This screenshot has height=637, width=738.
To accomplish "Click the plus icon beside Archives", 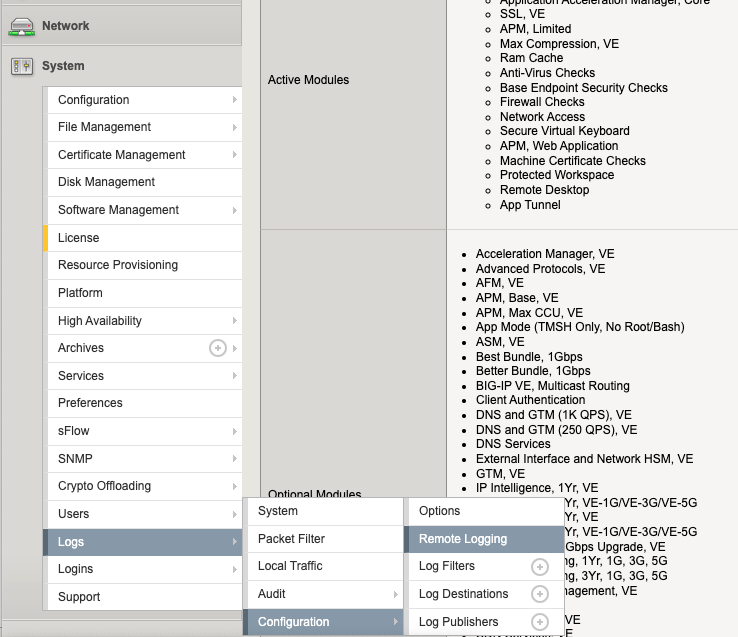I will pos(217,348).
